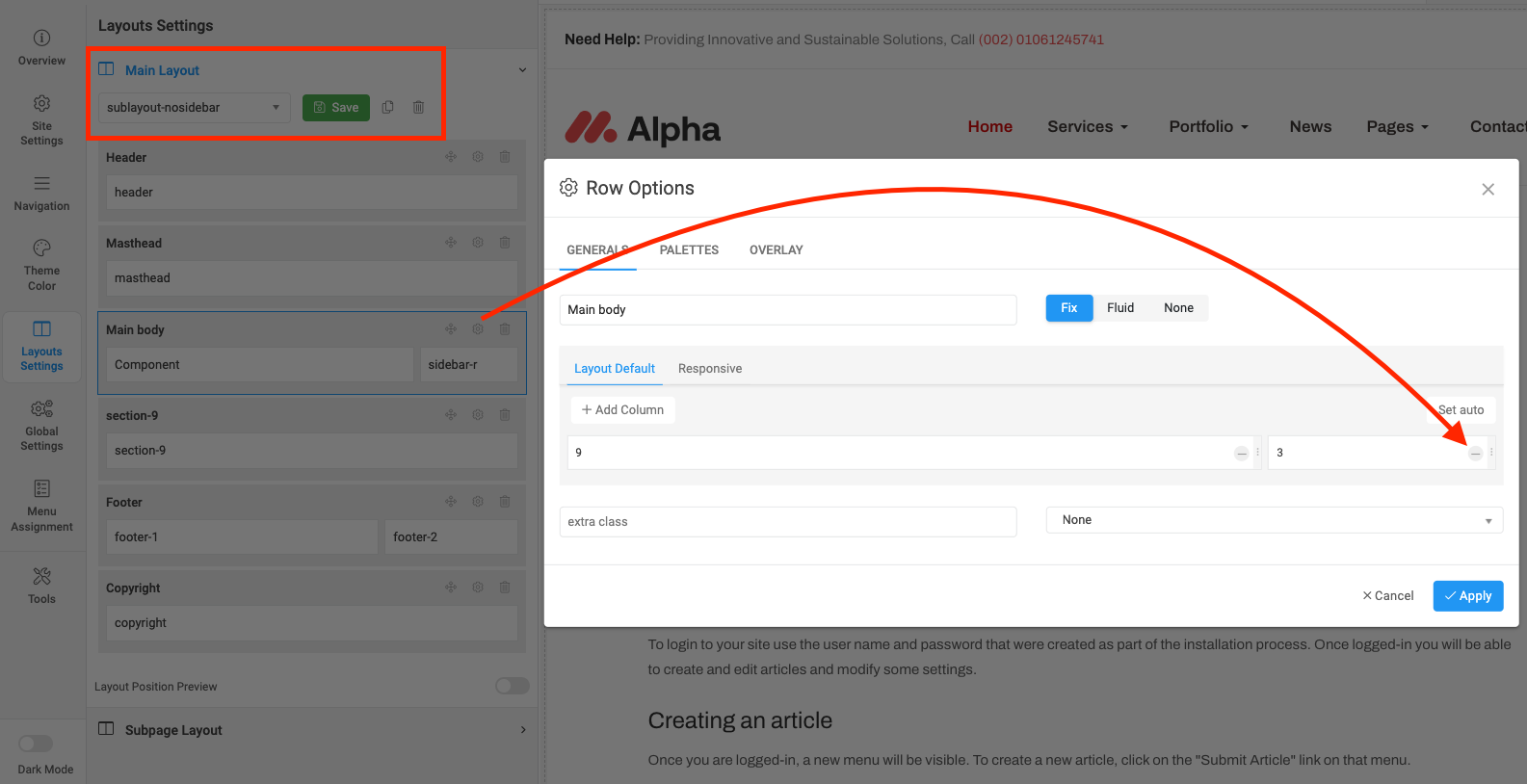This screenshot has width=1527, height=784.
Task: Toggle Layout Position Preview switch
Action: click(512, 686)
